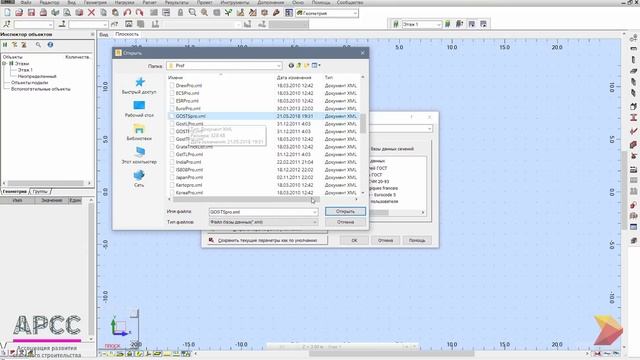The height and width of the screenshot is (360, 640).
Task: Sort files by Дата изменения column header
Action: click(x=294, y=77)
